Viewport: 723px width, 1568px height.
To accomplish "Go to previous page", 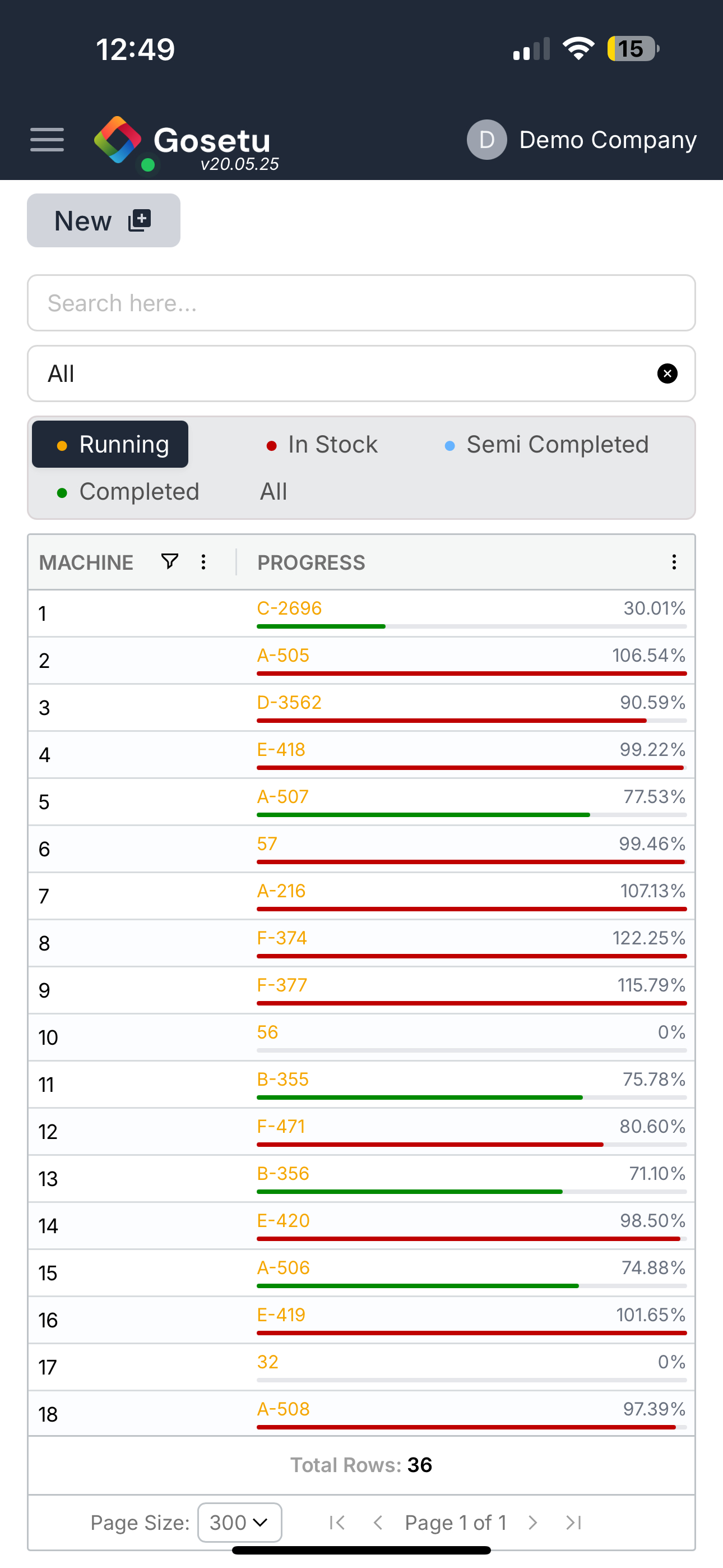I will (x=378, y=1523).
